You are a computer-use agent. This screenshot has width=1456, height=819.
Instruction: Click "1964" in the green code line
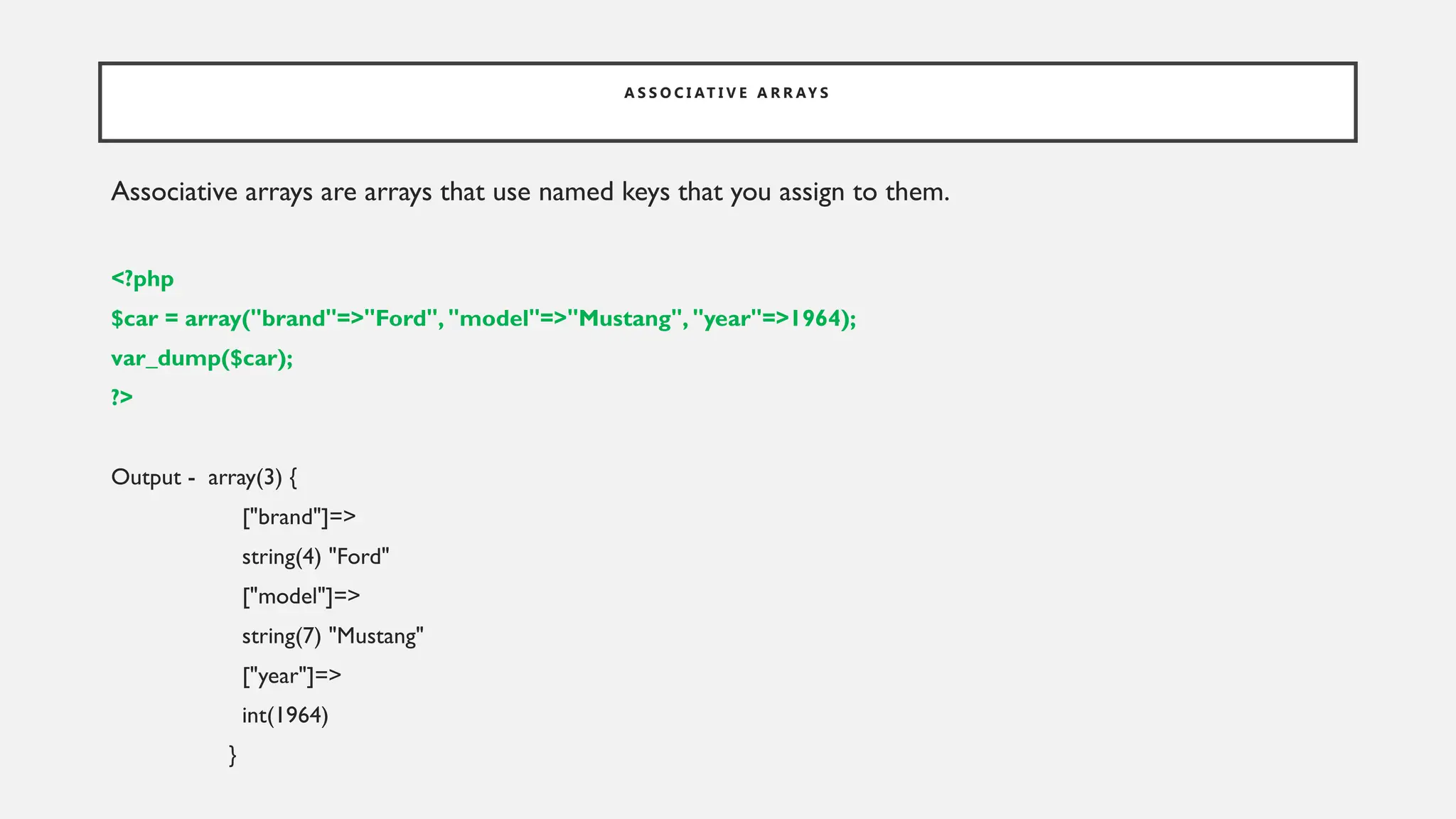pyautogui.click(x=815, y=318)
